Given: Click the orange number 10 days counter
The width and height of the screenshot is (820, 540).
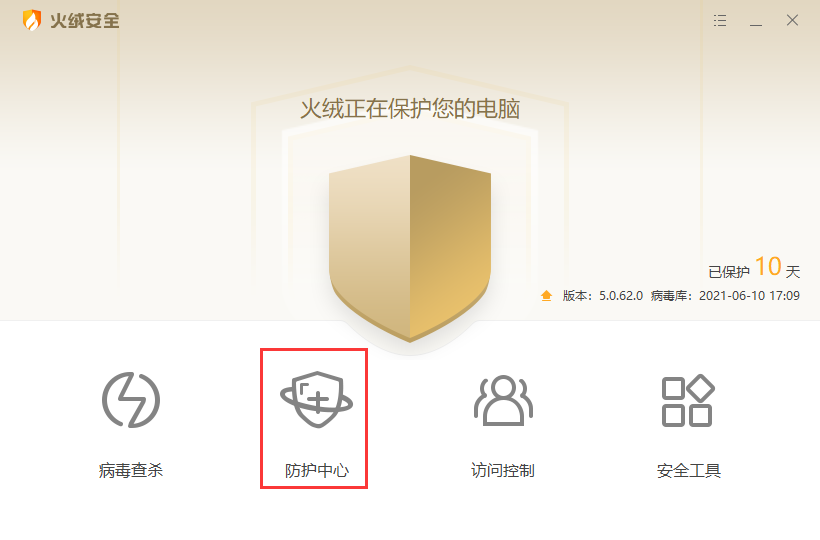Looking at the screenshot, I should [x=768, y=267].
